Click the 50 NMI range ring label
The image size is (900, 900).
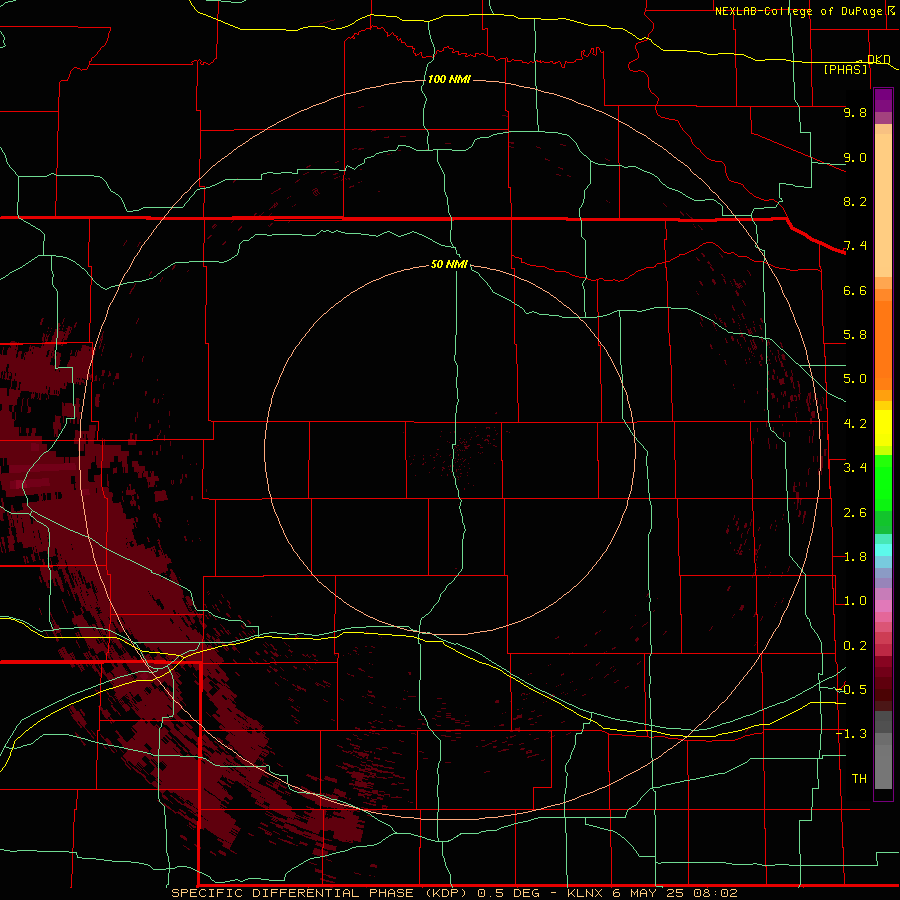coord(449,264)
